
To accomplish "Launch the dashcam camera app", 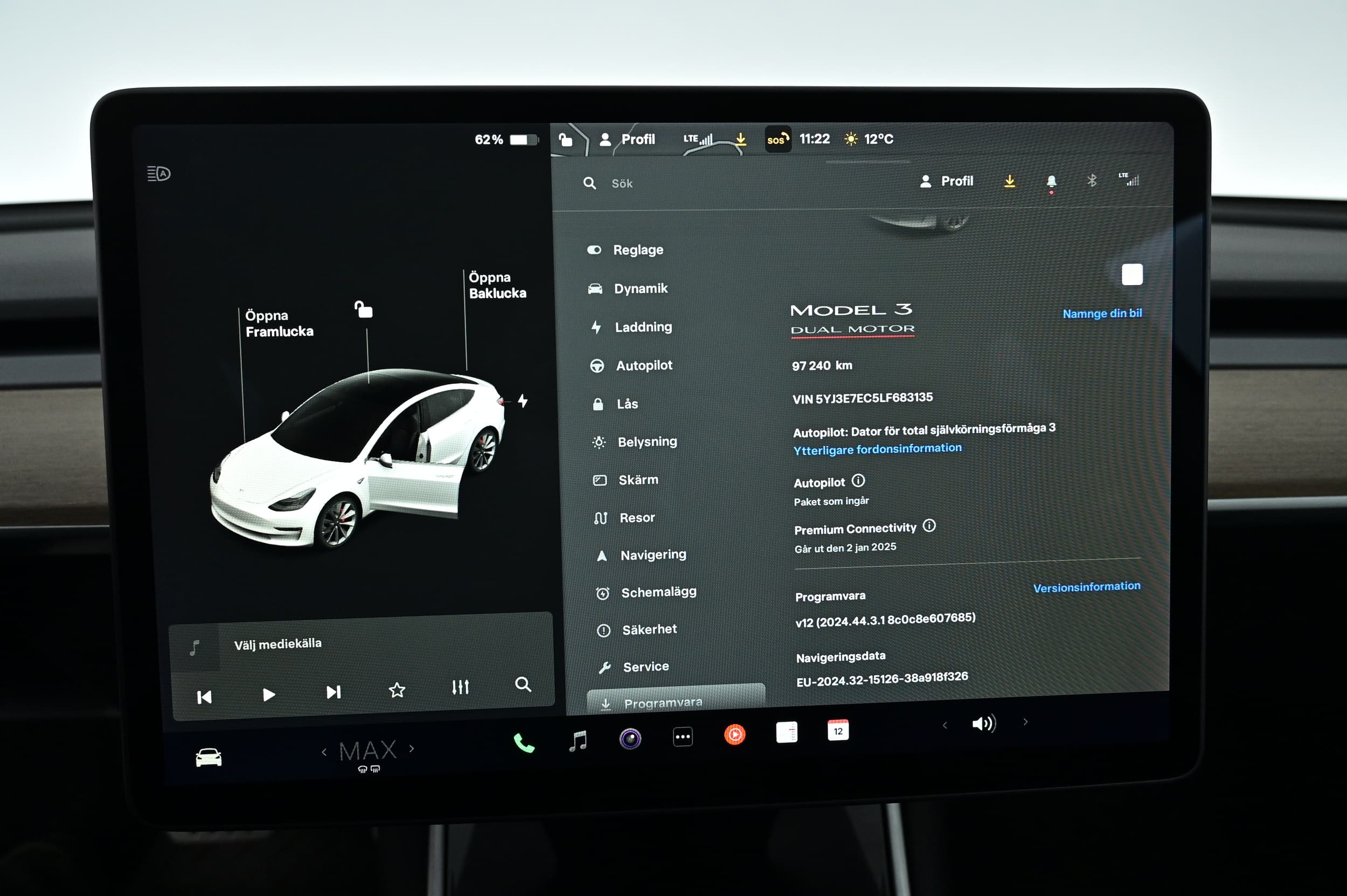I will pyautogui.click(x=630, y=739).
